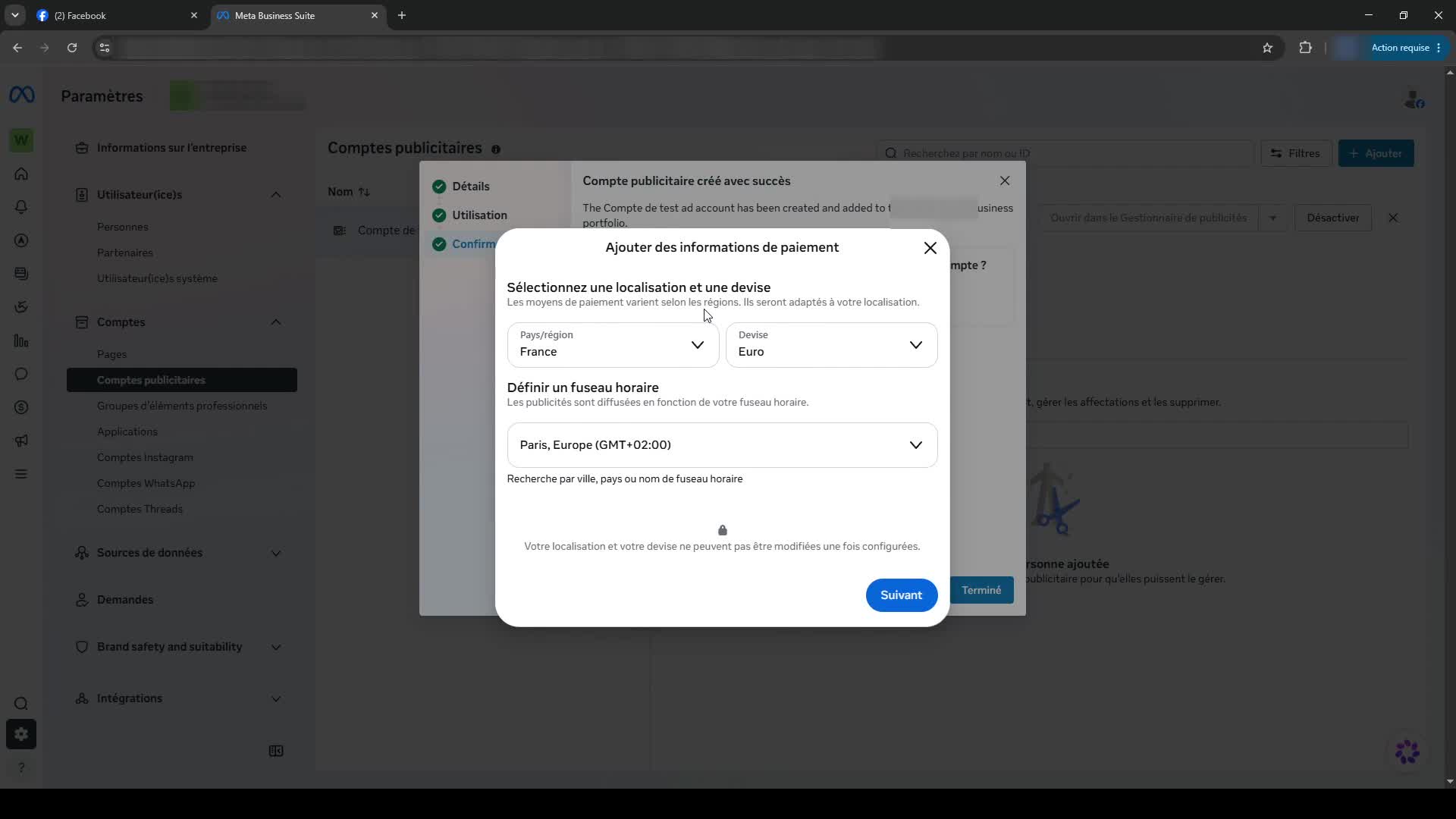Screen dimensions: 1456x819
Task: Open the Paris timezone dropdown
Action: (x=722, y=445)
